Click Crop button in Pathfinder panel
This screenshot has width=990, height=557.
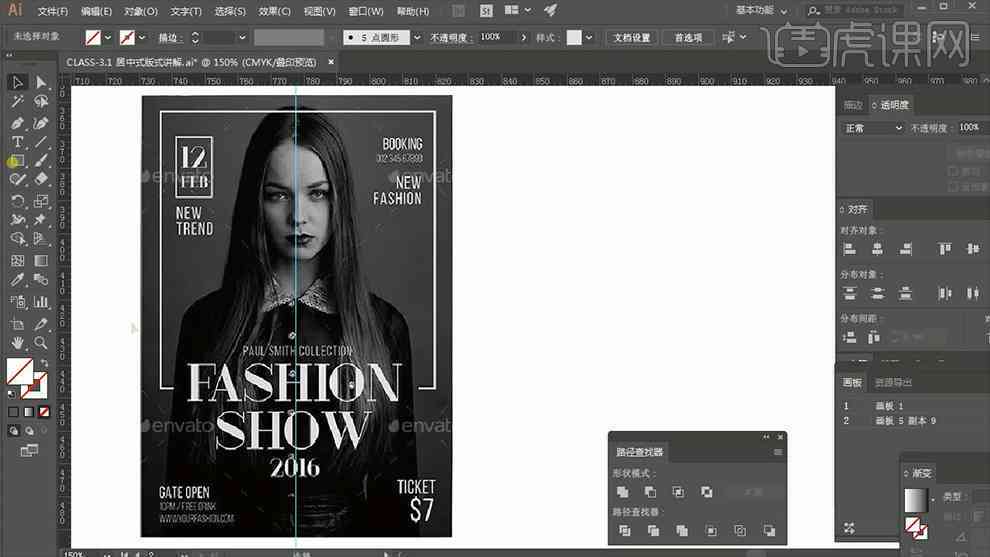point(711,530)
